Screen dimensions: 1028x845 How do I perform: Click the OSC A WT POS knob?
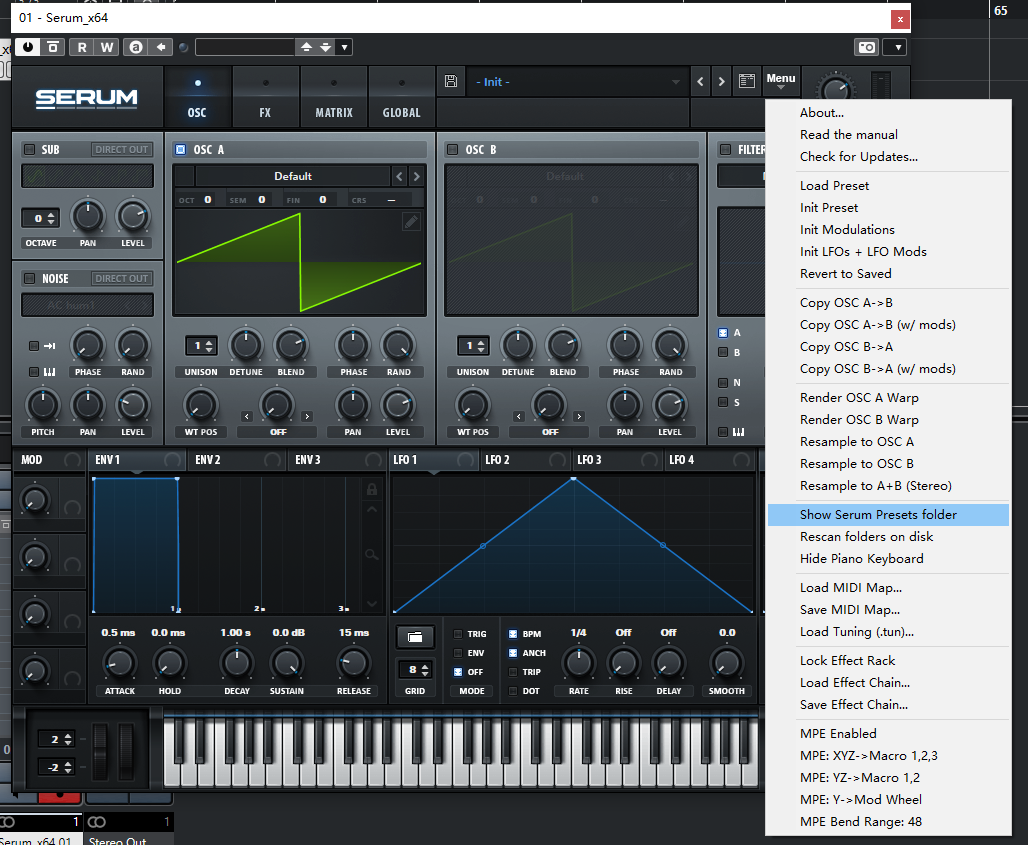[201, 405]
